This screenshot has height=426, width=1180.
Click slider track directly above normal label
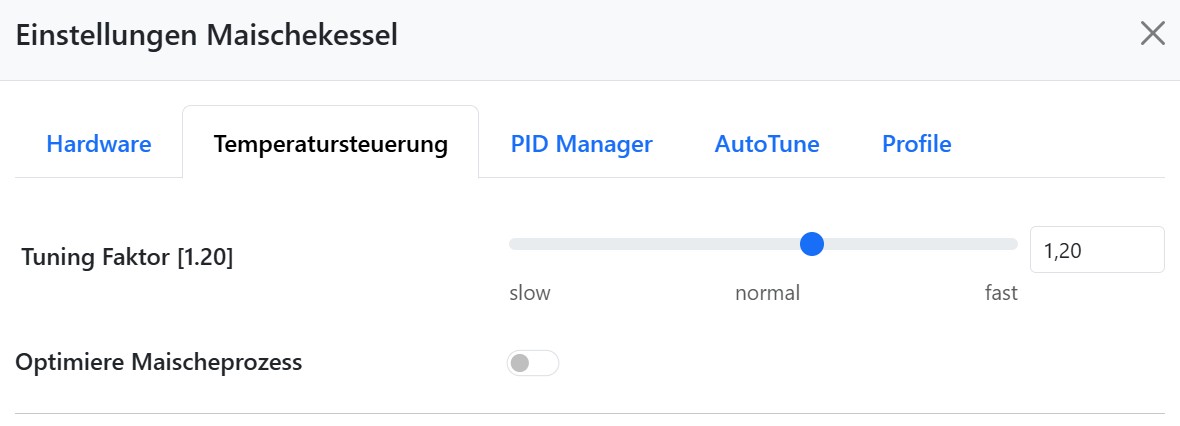click(766, 244)
